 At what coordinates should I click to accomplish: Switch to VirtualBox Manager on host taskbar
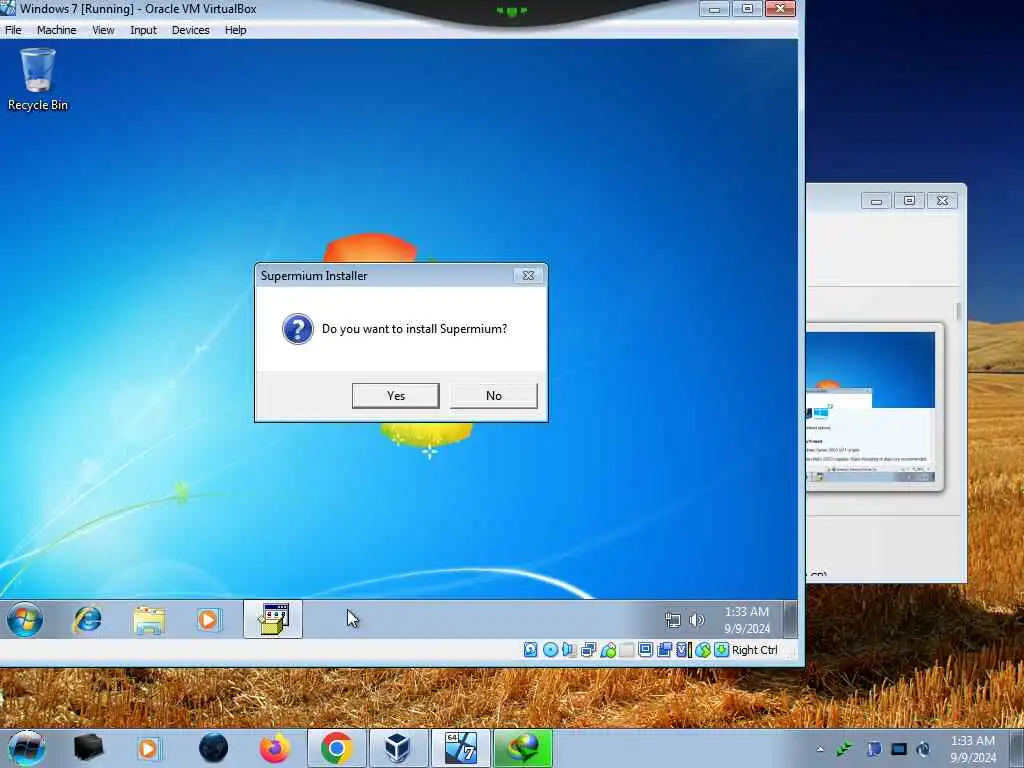point(398,748)
